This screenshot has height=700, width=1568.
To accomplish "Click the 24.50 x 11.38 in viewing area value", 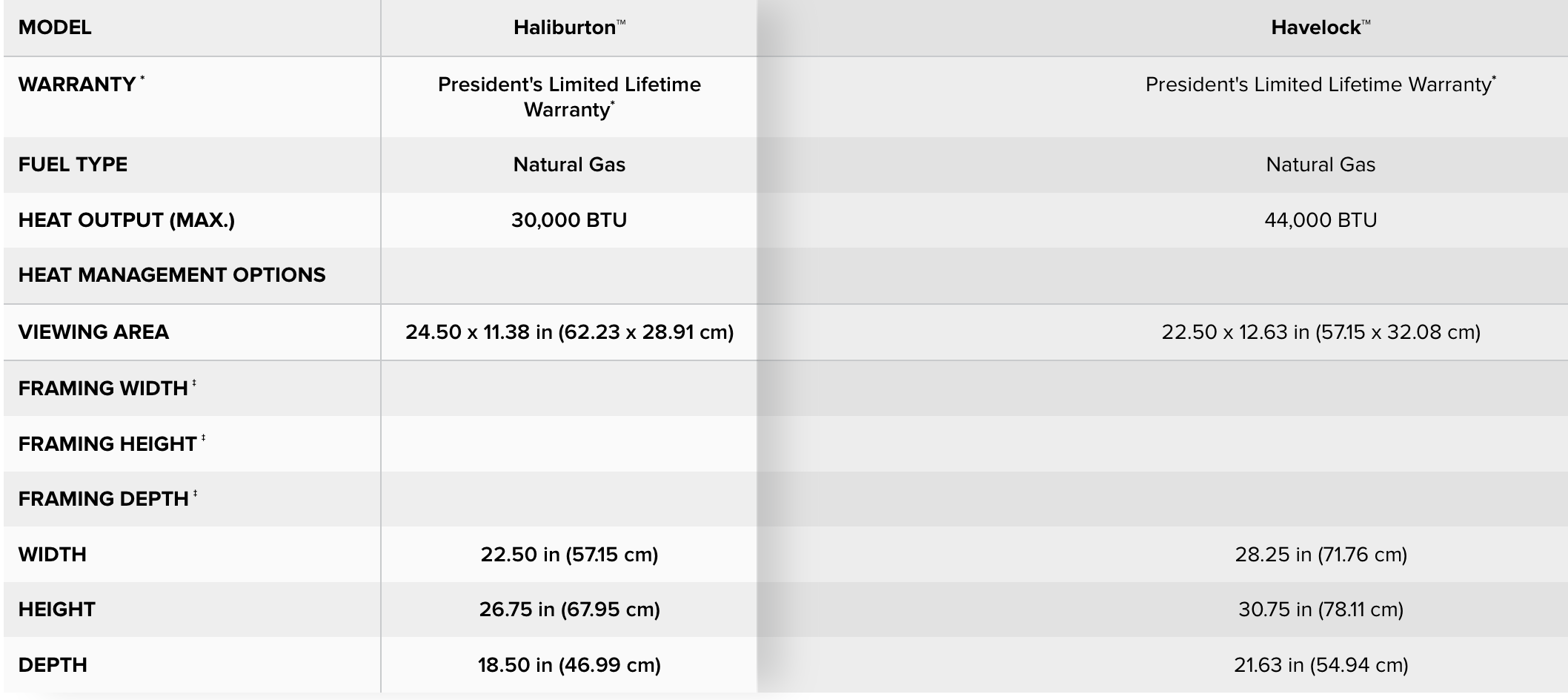I will tap(569, 332).
